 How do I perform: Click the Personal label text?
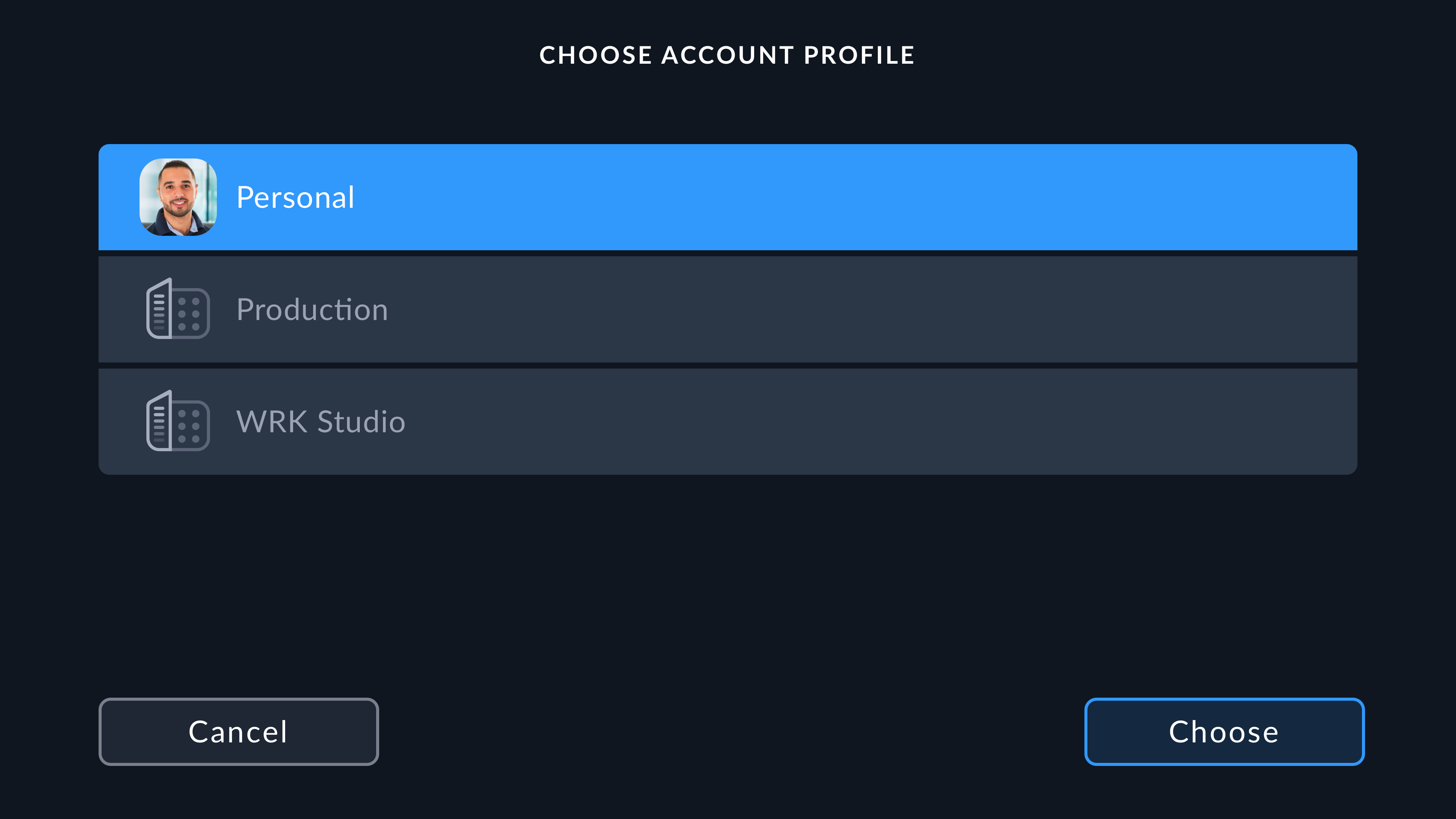tap(295, 197)
